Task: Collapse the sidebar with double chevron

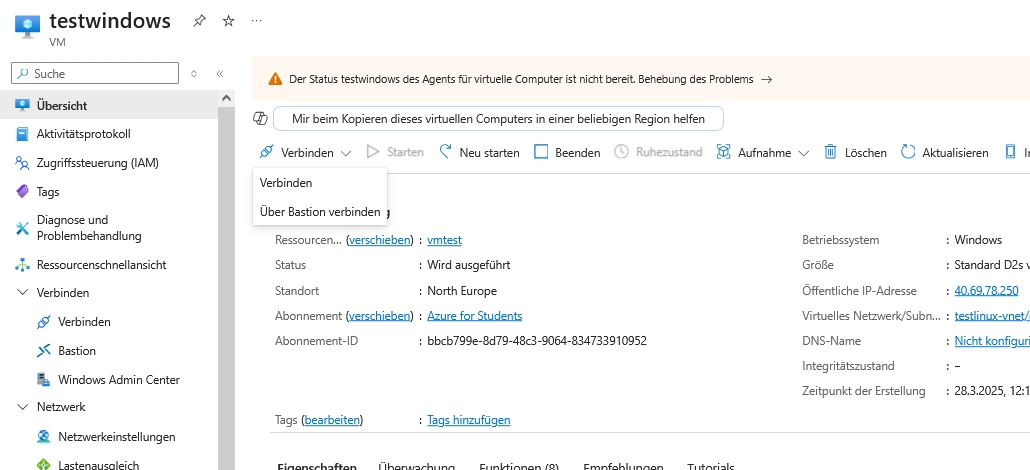Action: tap(220, 74)
